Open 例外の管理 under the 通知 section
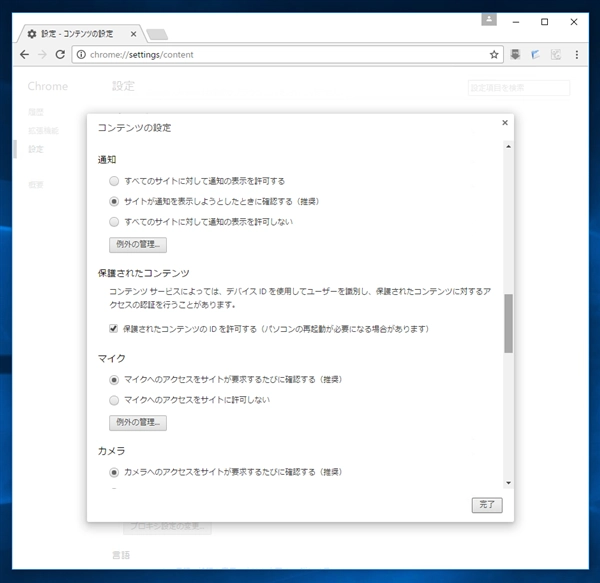 (x=138, y=244)
